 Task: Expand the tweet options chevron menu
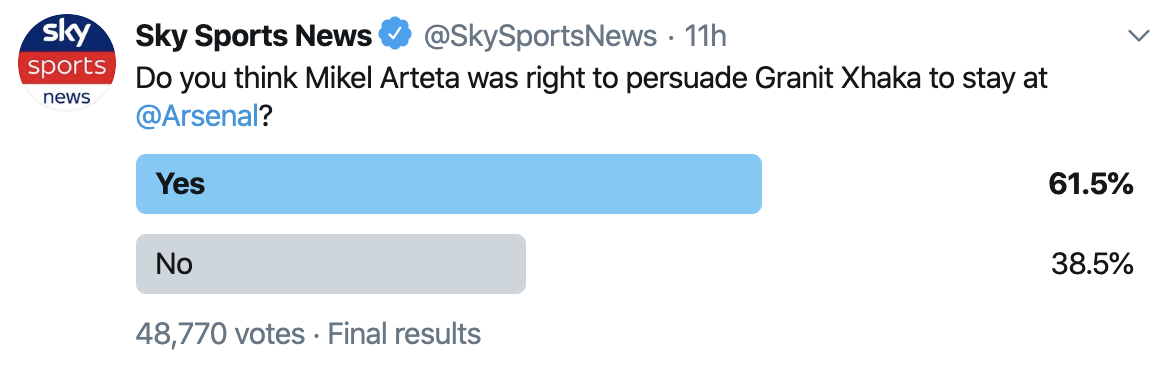[1139, 36]
